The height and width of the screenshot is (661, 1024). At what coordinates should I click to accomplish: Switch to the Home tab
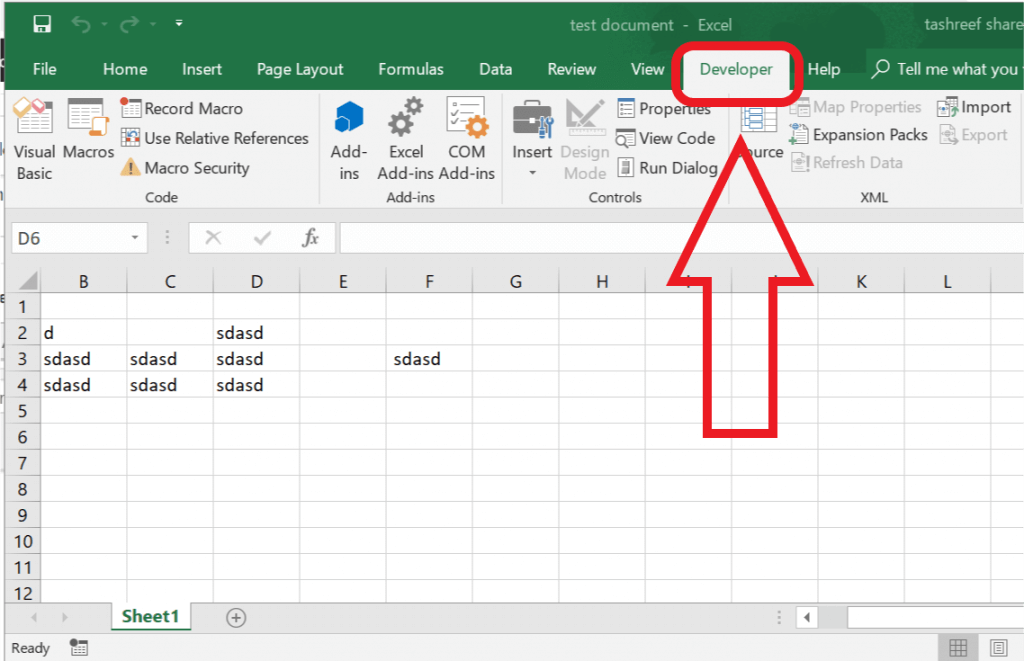[125, 69]
